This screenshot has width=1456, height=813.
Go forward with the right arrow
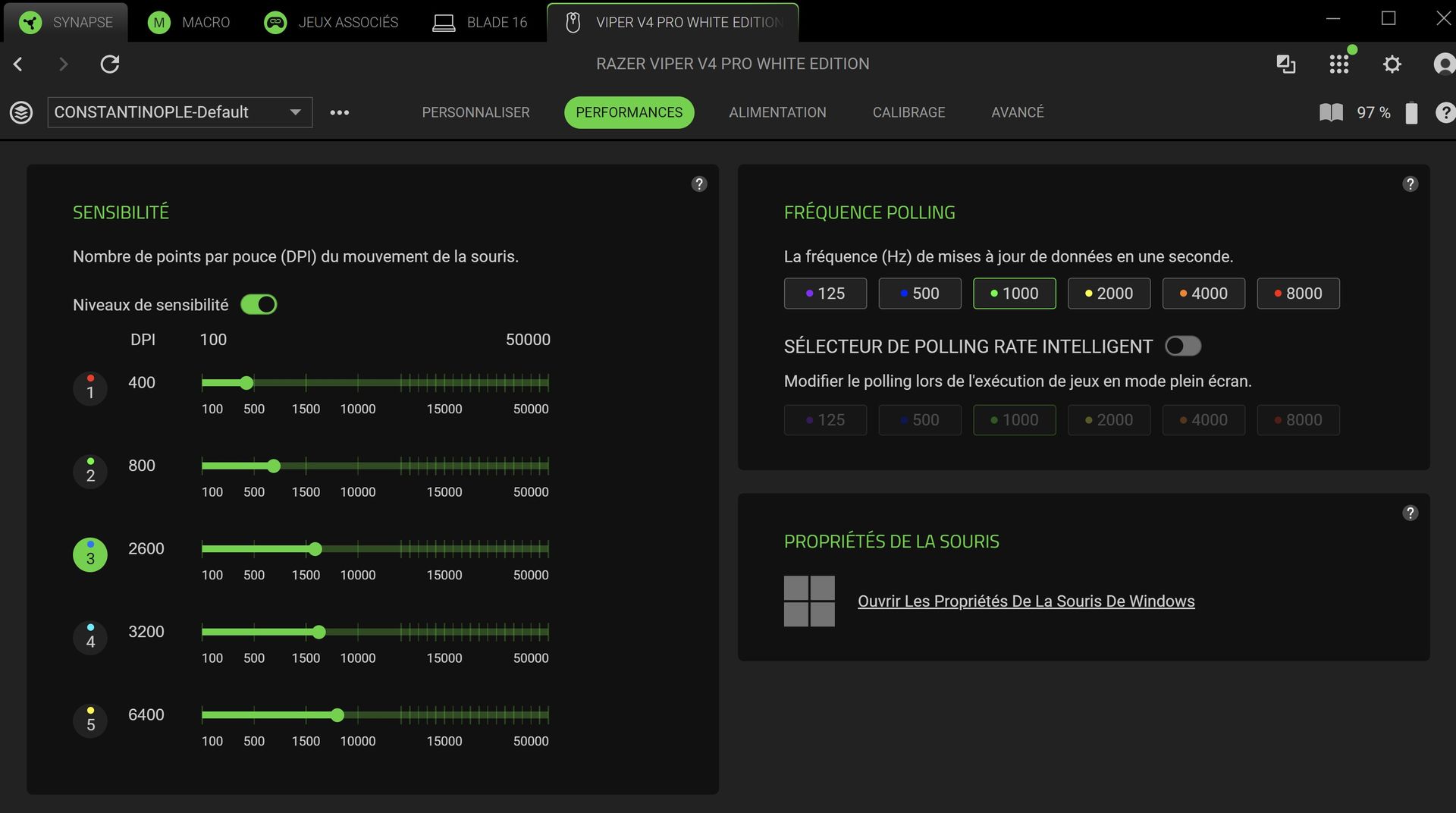point(64,64)
